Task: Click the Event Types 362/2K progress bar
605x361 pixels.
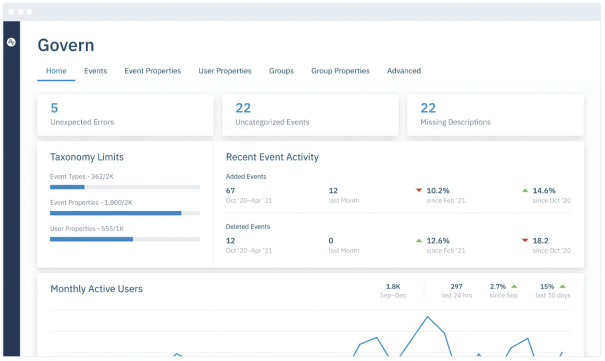Action: (x=125, y=187)
